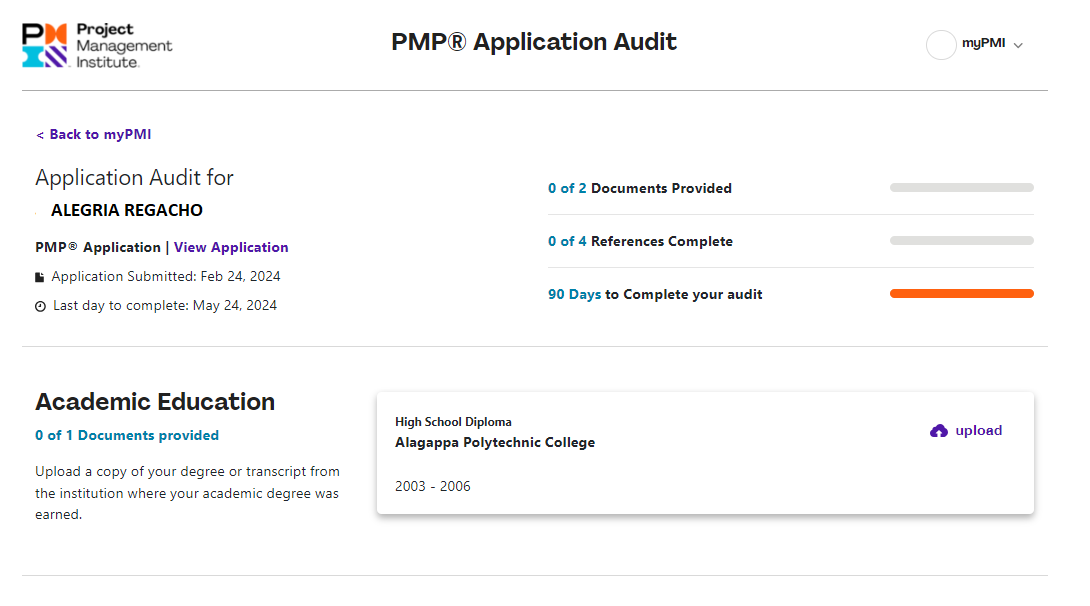
Task: Click the 90 Days to Complete text
Action: (x=655, y=294)
